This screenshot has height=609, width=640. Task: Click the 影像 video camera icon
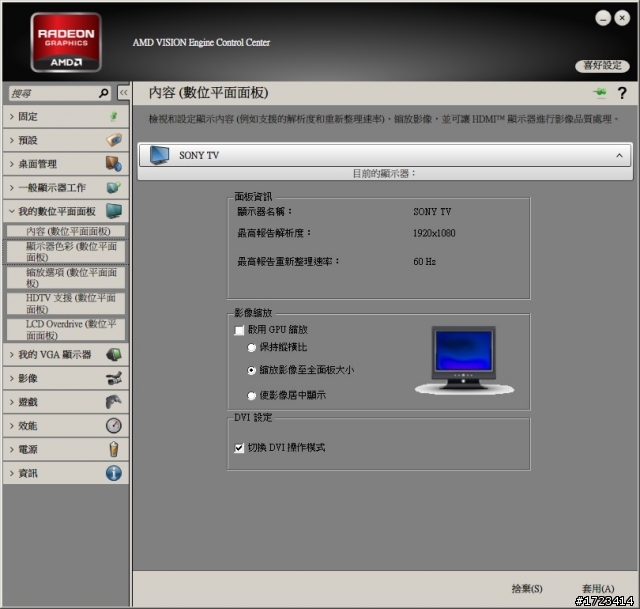(114, 378)
